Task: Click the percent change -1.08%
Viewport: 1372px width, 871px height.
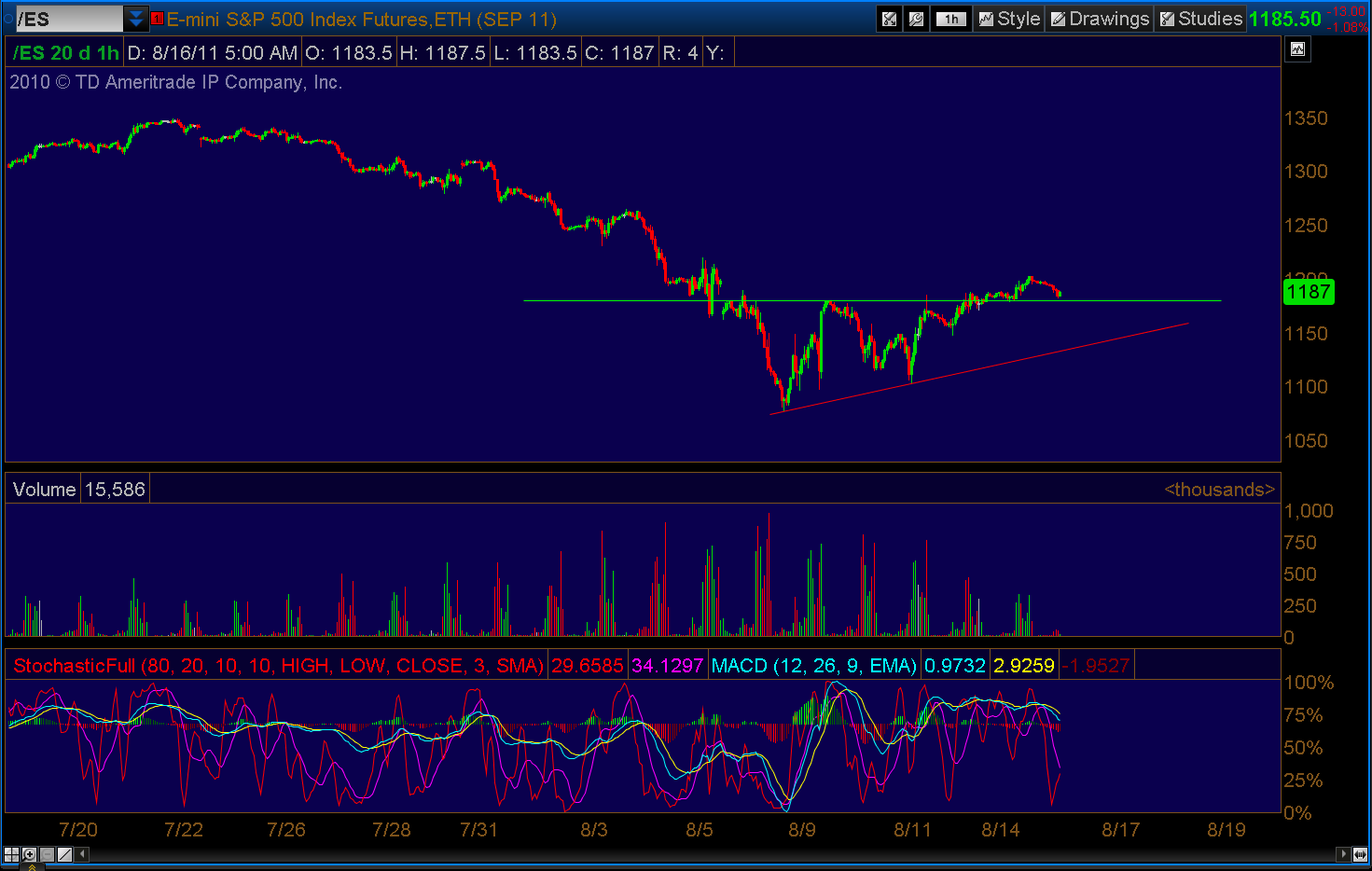Action: click(1349, 26)
